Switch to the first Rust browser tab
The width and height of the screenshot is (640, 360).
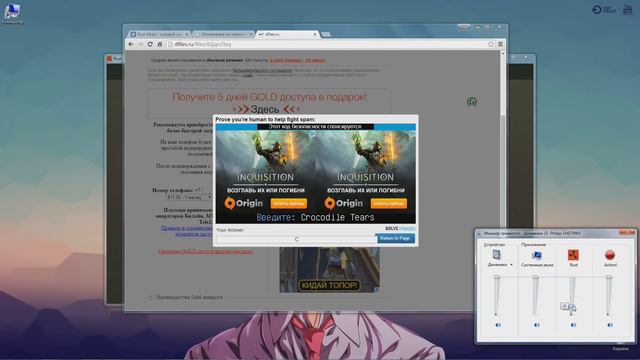pos(159,34)
